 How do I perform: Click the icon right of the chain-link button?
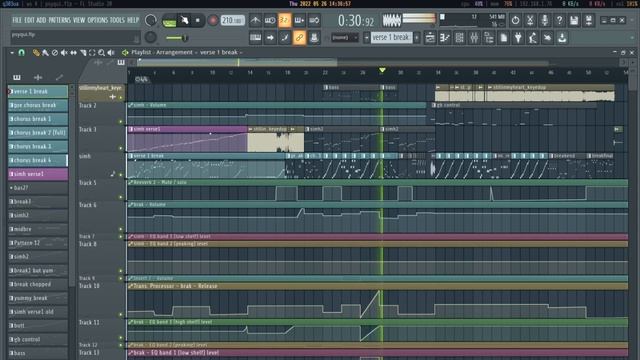point(314,38)
